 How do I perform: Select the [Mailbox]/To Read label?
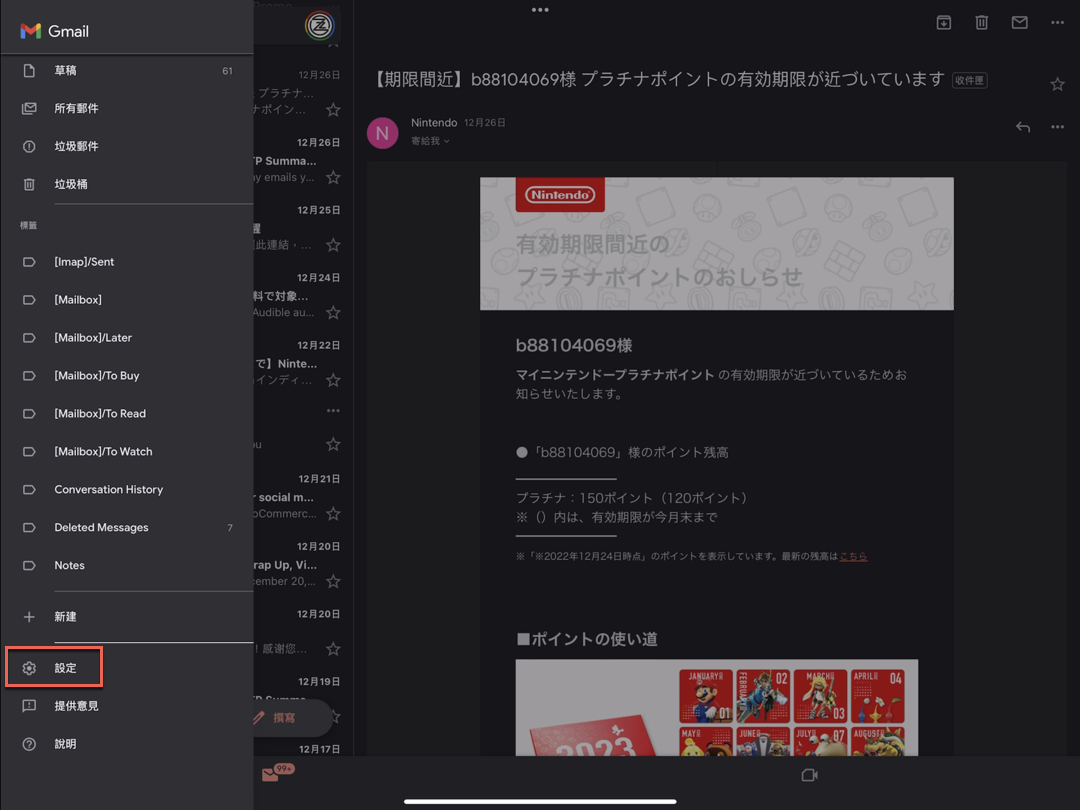tap(127, 413)
